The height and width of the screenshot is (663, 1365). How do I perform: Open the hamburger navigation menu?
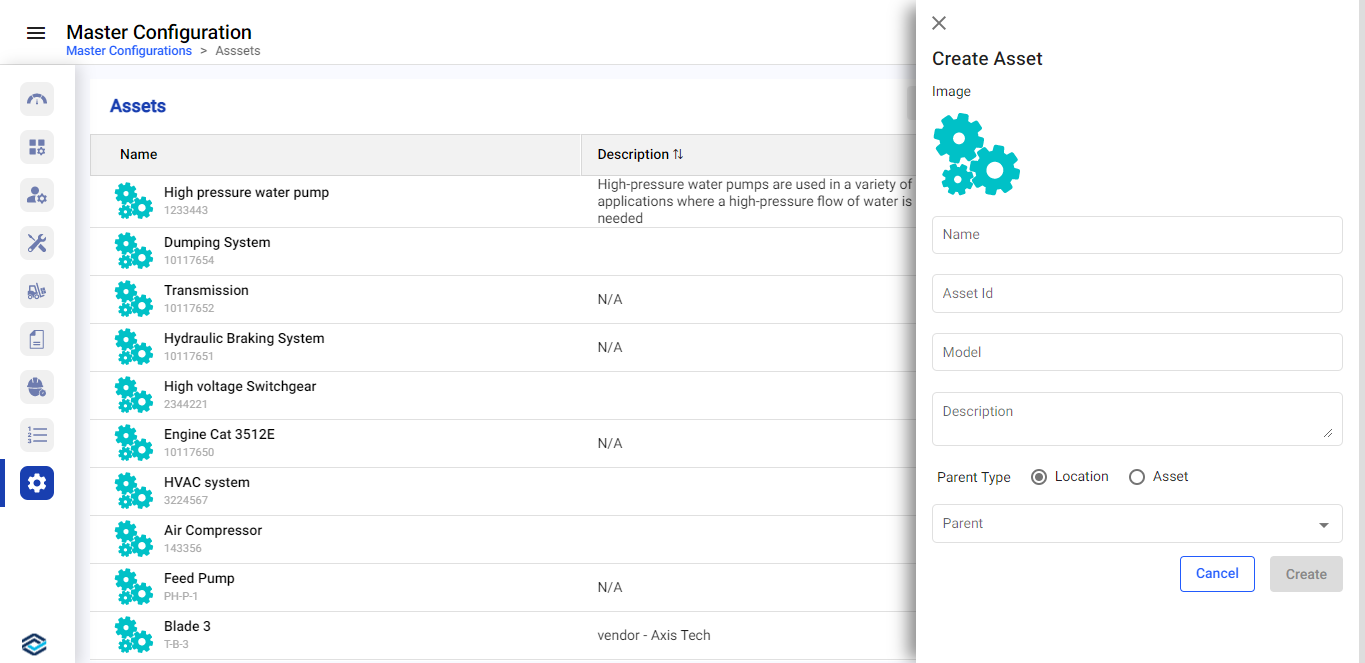pos(36,33)
